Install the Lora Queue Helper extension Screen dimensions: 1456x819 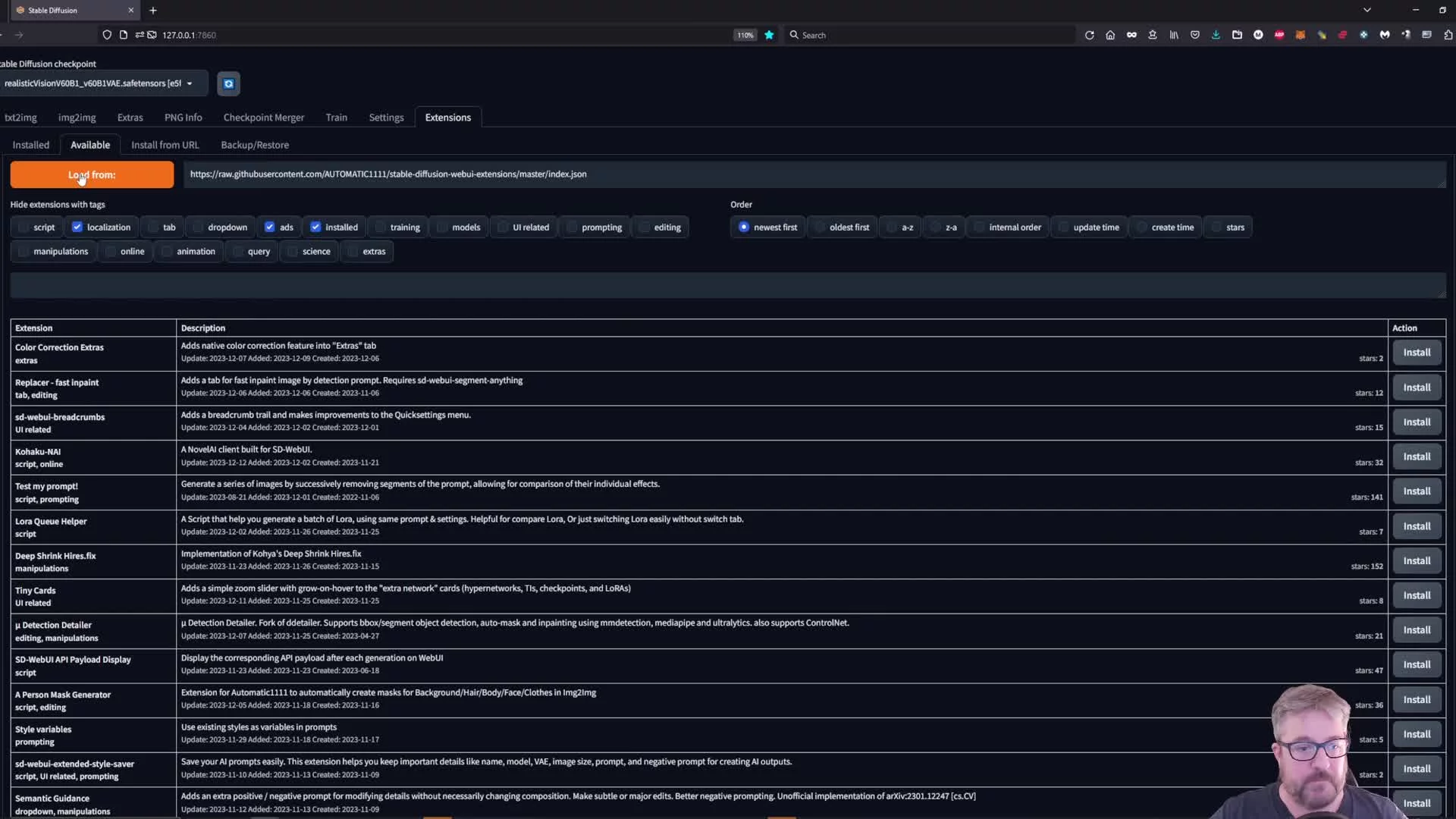1416,526
